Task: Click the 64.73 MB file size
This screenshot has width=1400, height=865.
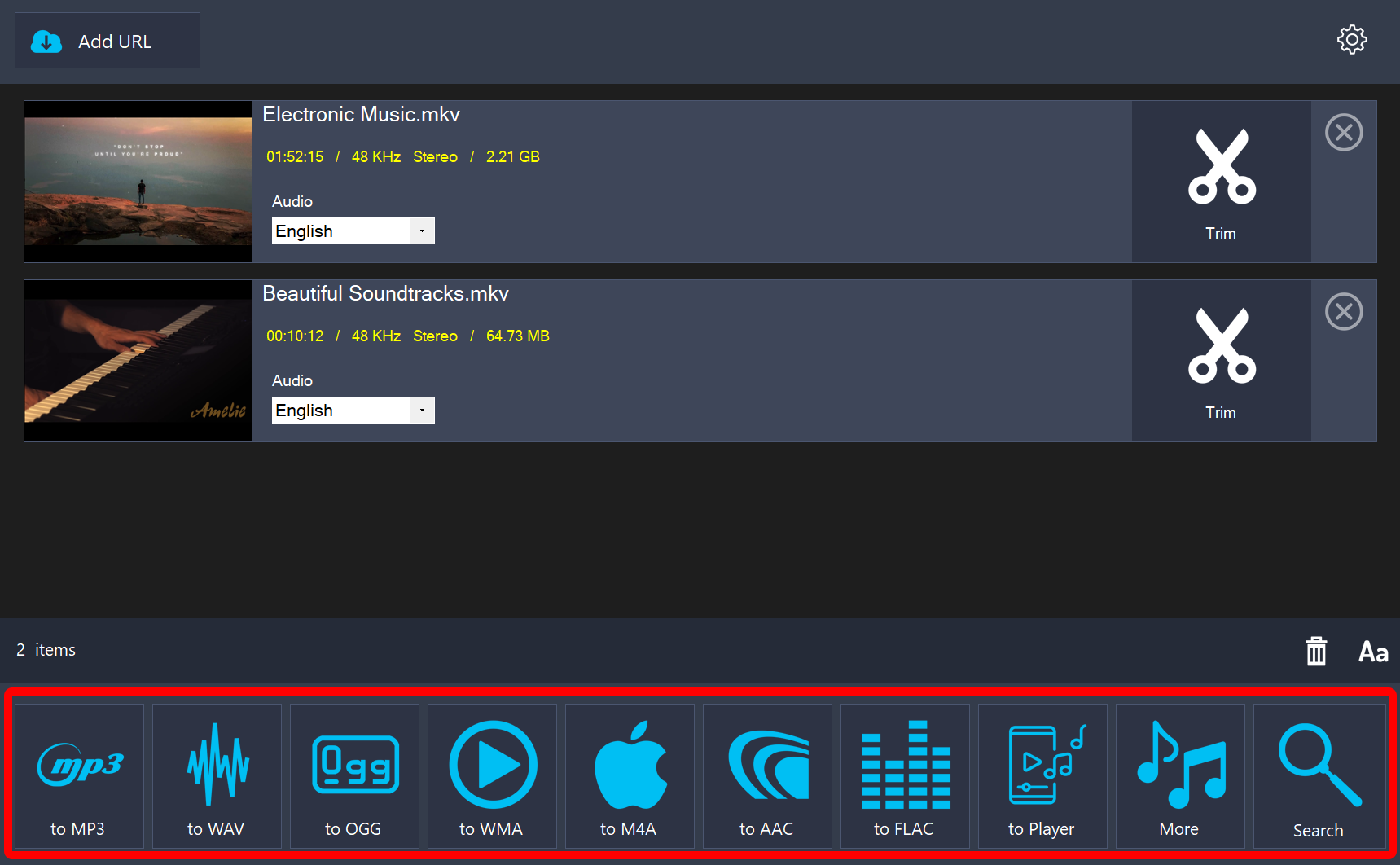Action: pos(518,336)
